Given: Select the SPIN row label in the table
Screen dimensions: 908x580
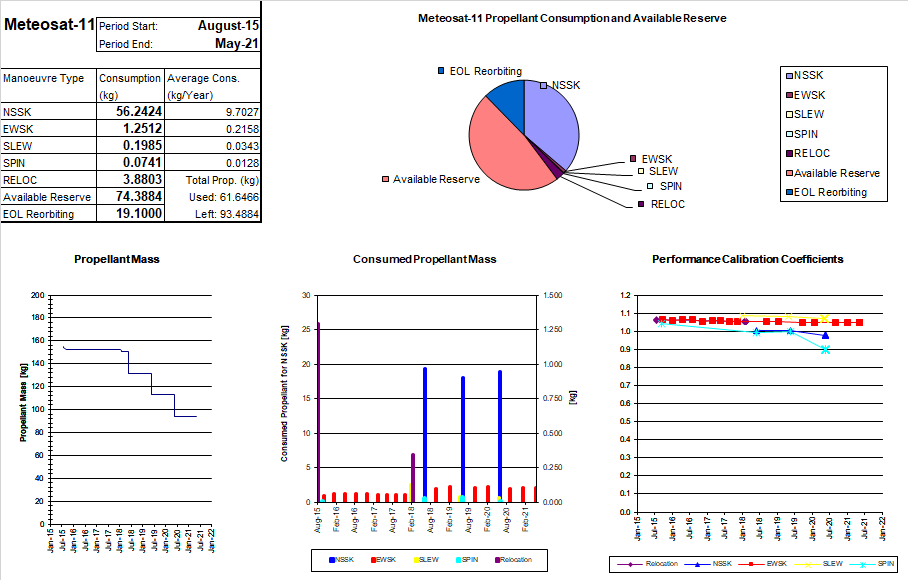Looking at the screenshot, I should click(x=14, y=163).
